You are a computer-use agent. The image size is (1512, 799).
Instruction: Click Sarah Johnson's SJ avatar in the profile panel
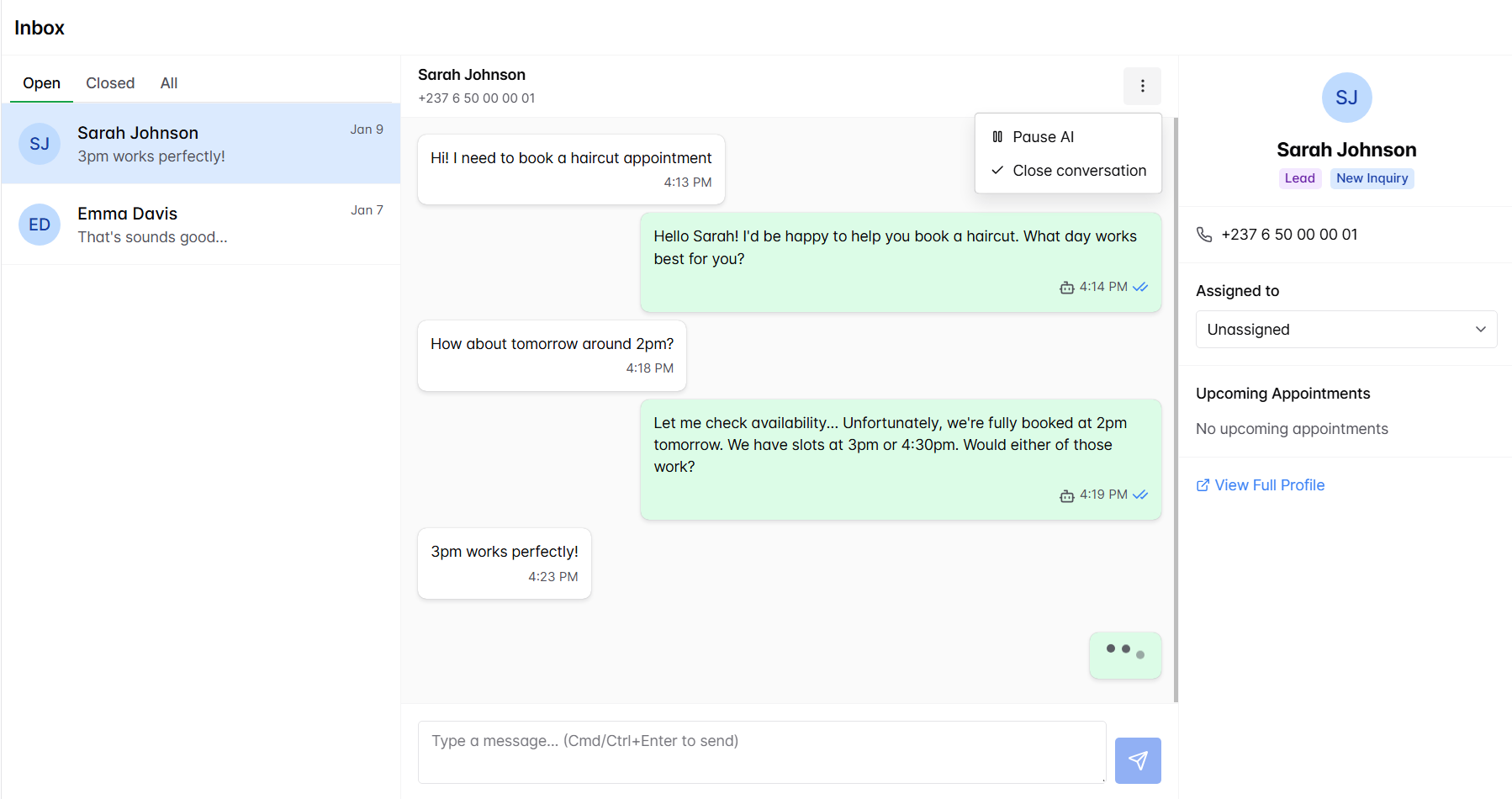point(1346,98)
